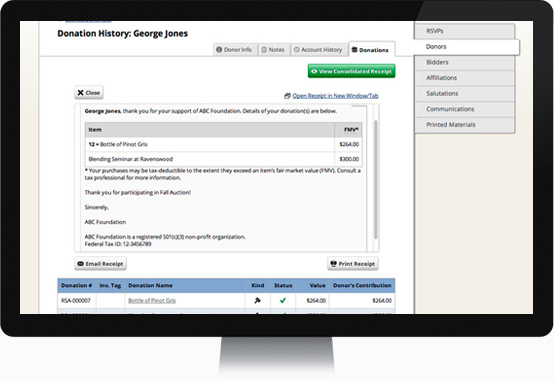The image size is (554, 381).
Task: Click the envelope icon on Email Receipt
Action: pyautogui.click(x=80, y=264)
